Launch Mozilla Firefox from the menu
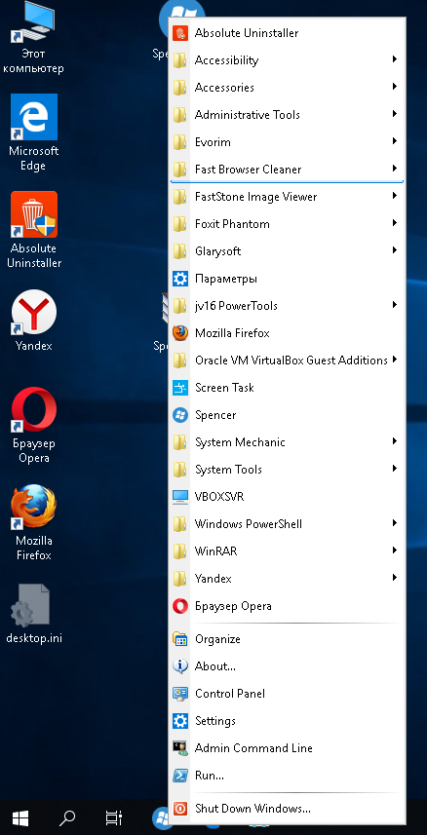 tap(286, 333)
